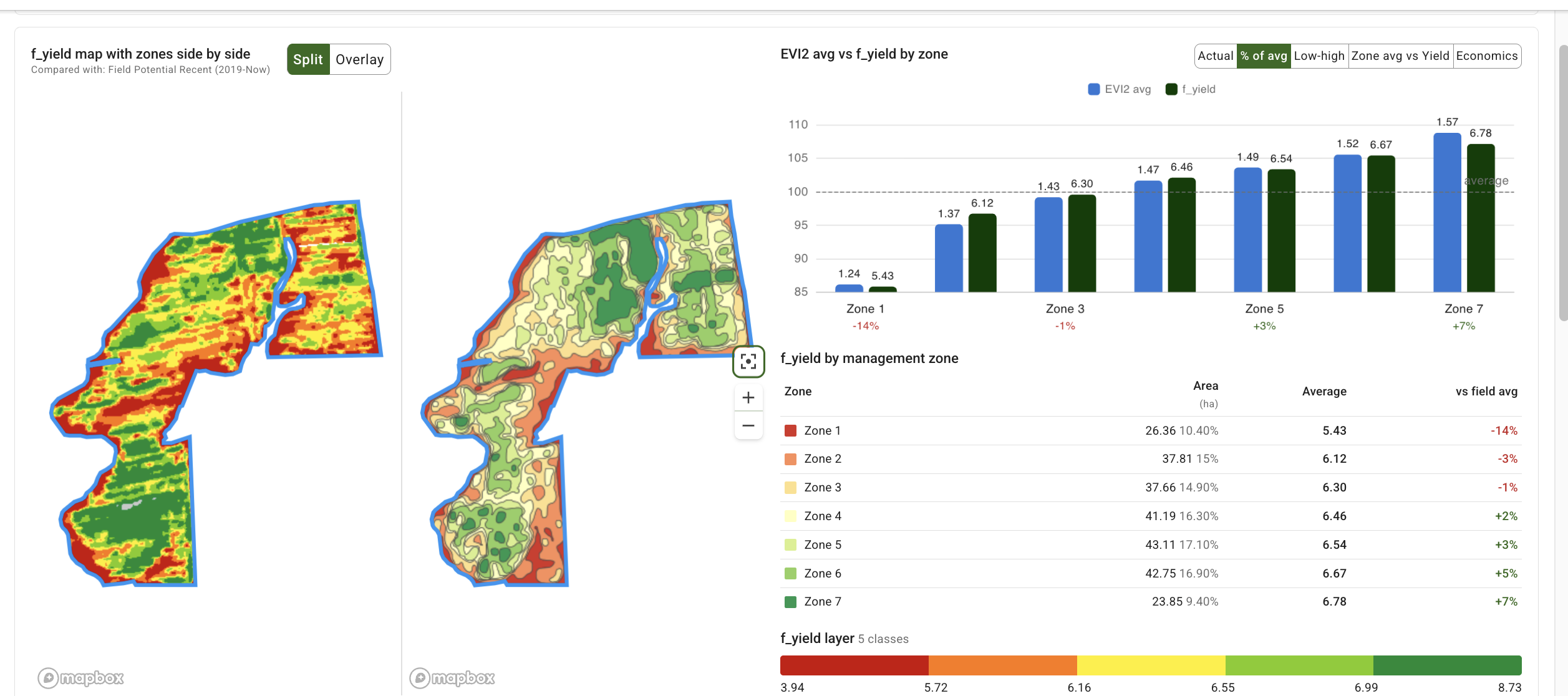Click 'Compared with: Field Potential Recent' subtitle
The height and width of the screenshot is (696, 1568).
(150, 70)
